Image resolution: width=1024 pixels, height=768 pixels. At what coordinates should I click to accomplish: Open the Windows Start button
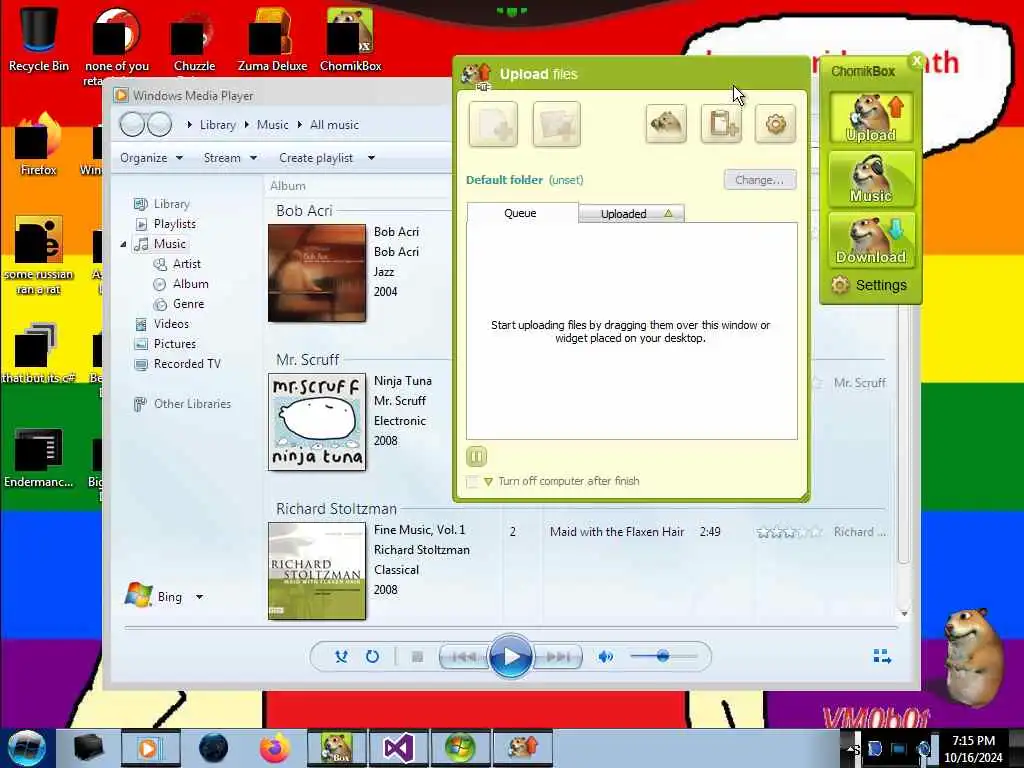click(26, 748)
